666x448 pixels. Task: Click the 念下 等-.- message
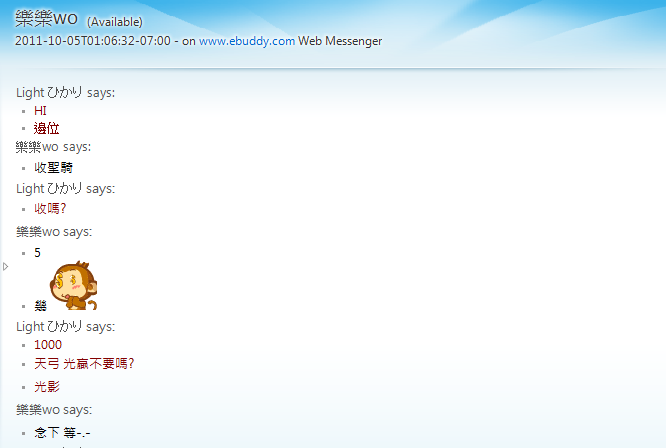pos(62,433)
